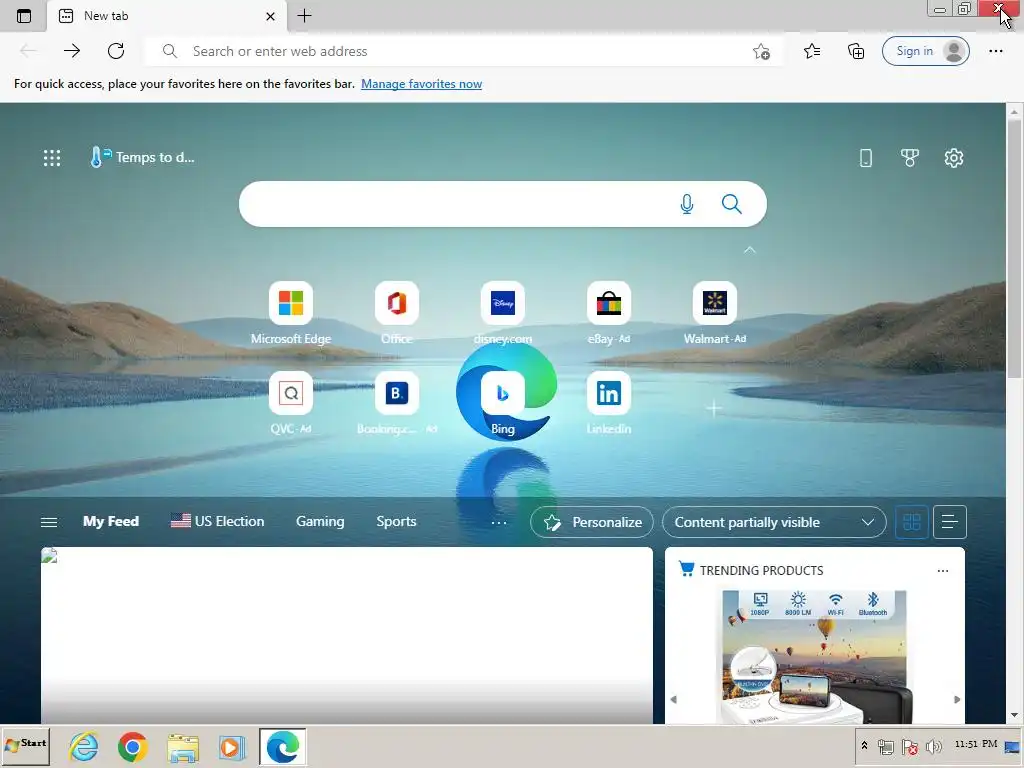The width and height of the screenshot is (1024, 768).
Task: Click the Personalize button
Action: coord(592,522)
